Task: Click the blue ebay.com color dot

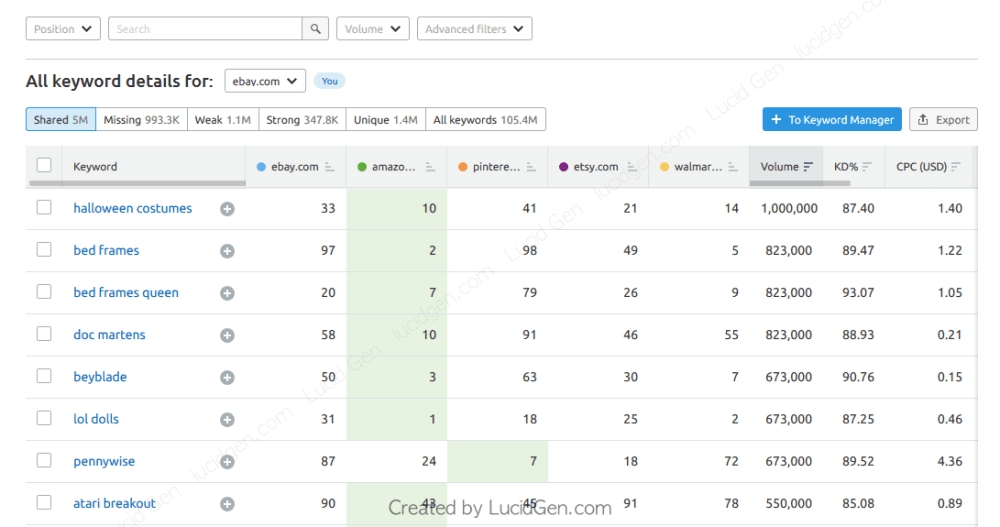Action: [x=261, y=167]
